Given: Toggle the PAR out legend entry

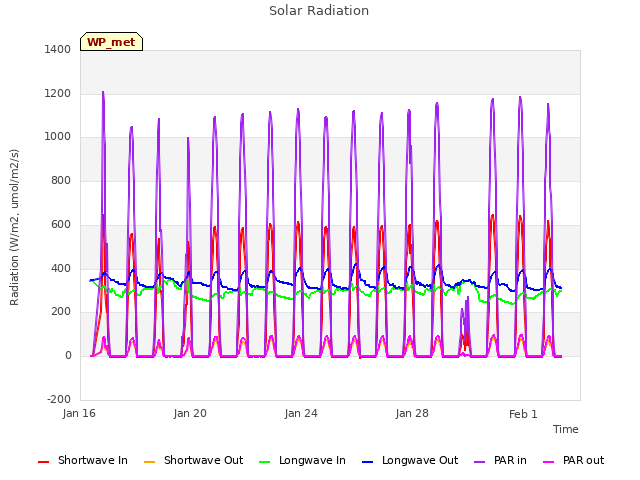Looking at the screenshot, I should pos(574,460).
